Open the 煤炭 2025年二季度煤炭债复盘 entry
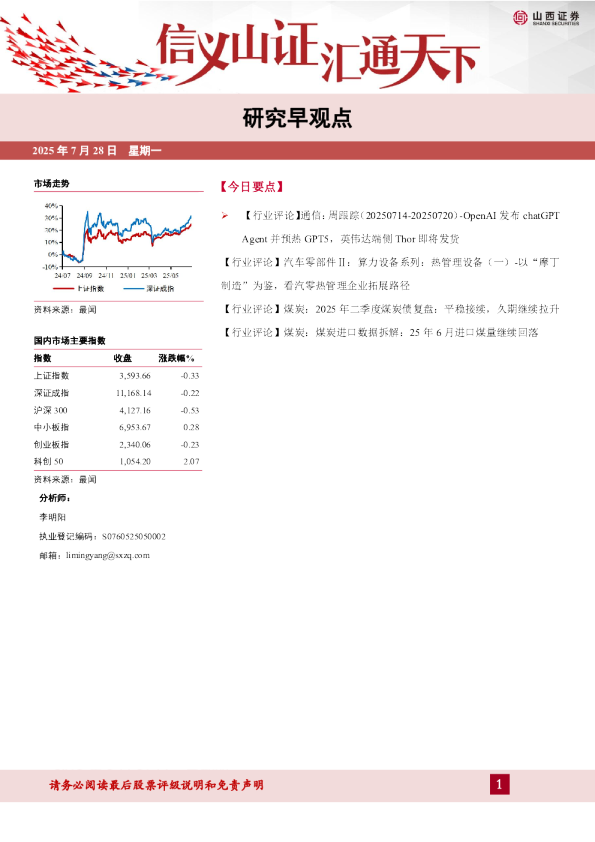Screen dimensions: 595x842 390,309
